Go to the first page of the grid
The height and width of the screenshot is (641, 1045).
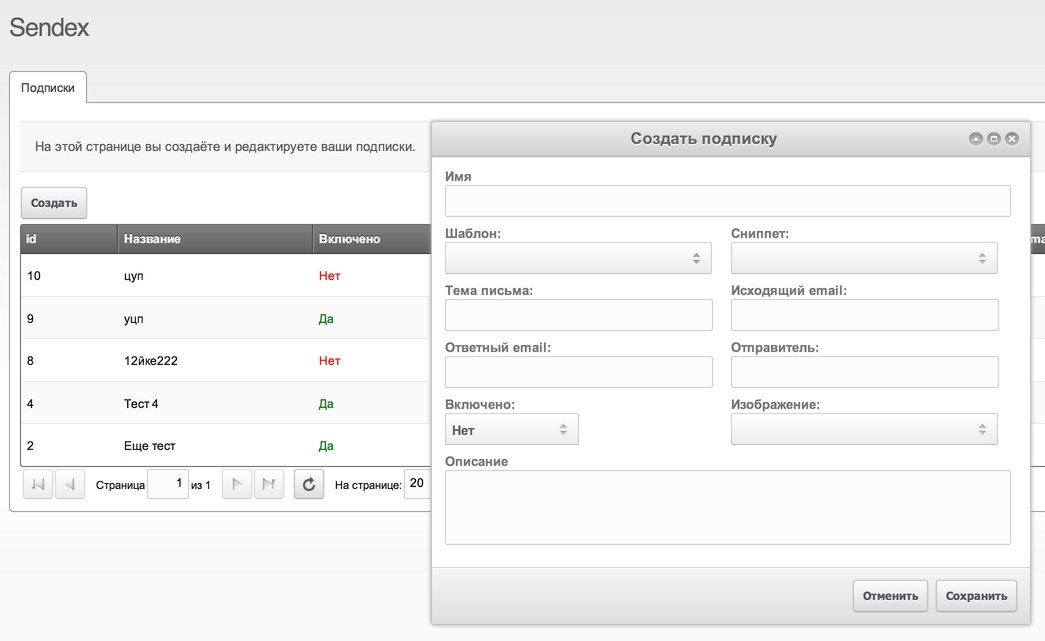(38, 484)
